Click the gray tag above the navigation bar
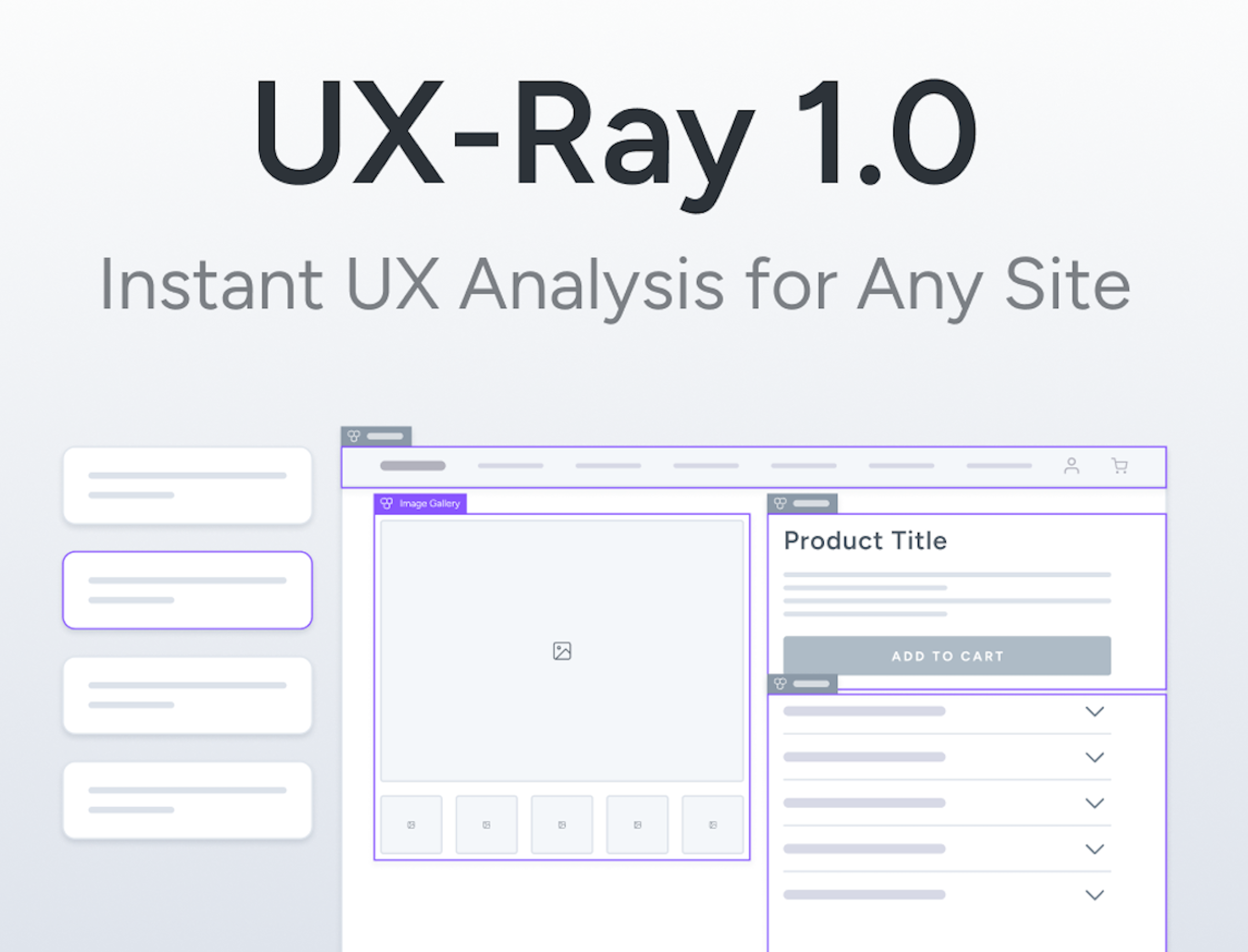1248x952 pixels. (x=376, y=436)
